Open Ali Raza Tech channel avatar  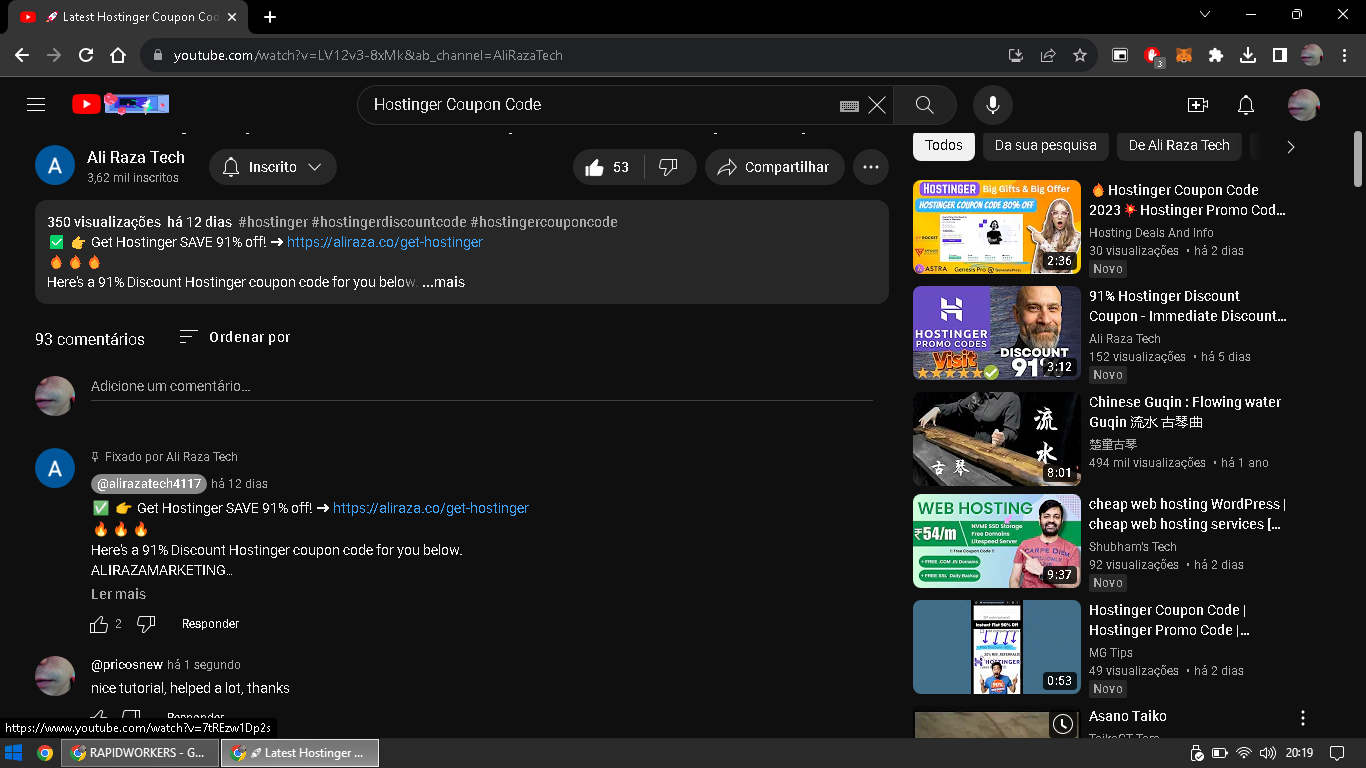point(55,166)
